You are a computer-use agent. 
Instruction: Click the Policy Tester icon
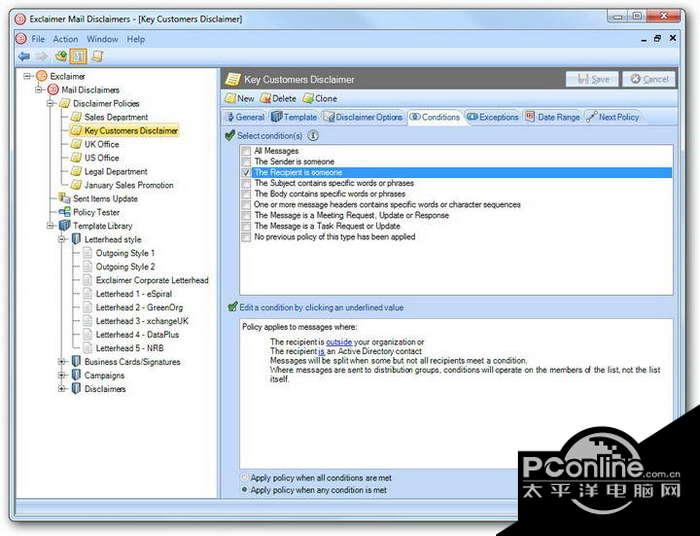tap(65, 212)
